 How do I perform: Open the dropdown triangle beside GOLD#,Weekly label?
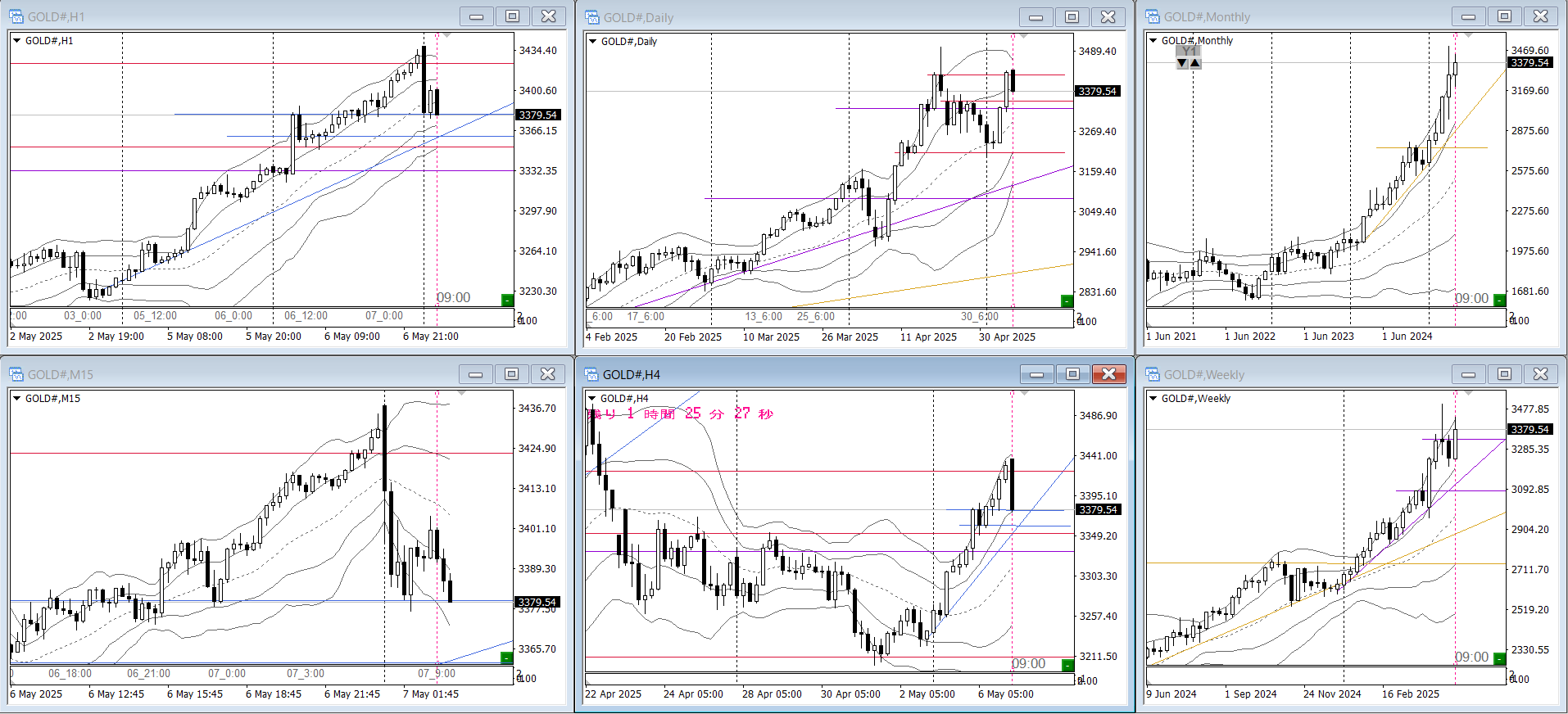[x=1153, y=398]
